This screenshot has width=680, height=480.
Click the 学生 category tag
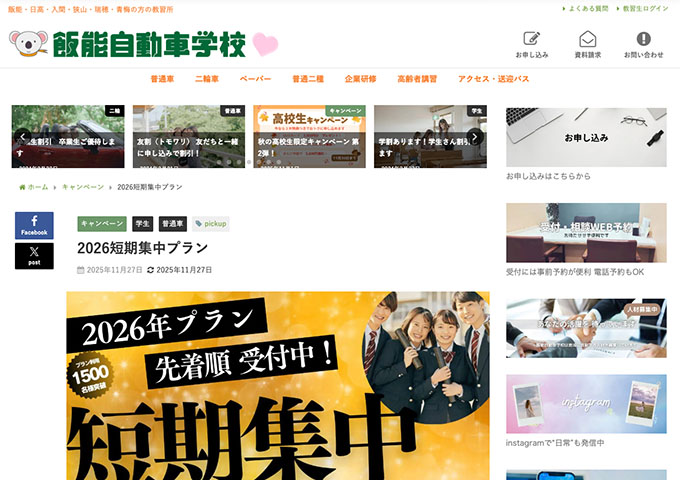coord(142,224)
